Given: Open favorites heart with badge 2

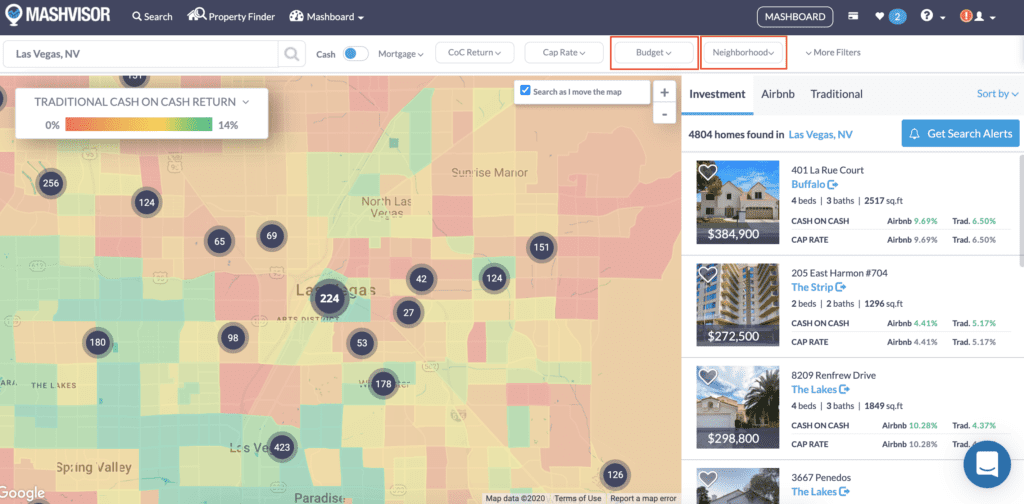Looking at the screenshot, I should point(891,16).
